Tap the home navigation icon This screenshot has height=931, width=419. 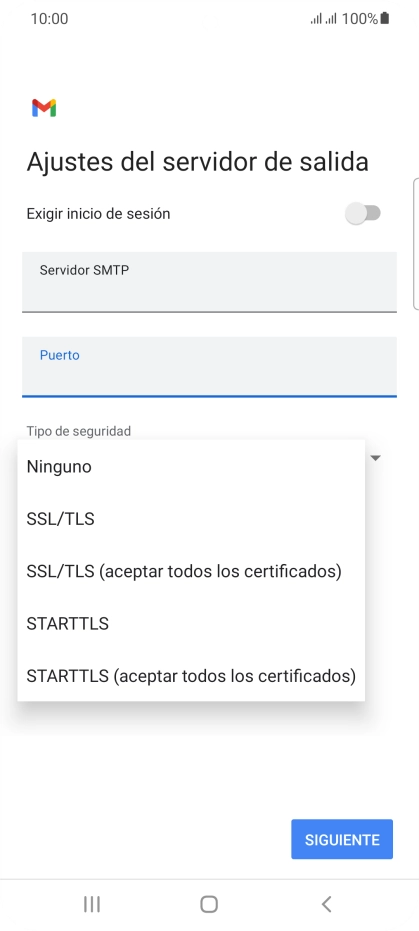[x=209, y=904]
